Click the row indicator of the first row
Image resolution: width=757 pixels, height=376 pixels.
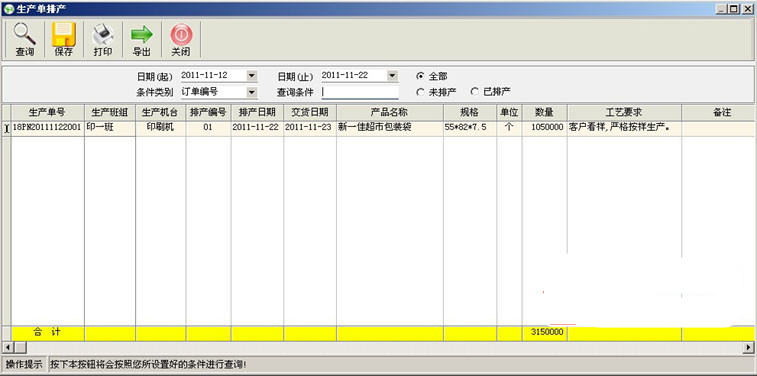(x=6, y=128)
